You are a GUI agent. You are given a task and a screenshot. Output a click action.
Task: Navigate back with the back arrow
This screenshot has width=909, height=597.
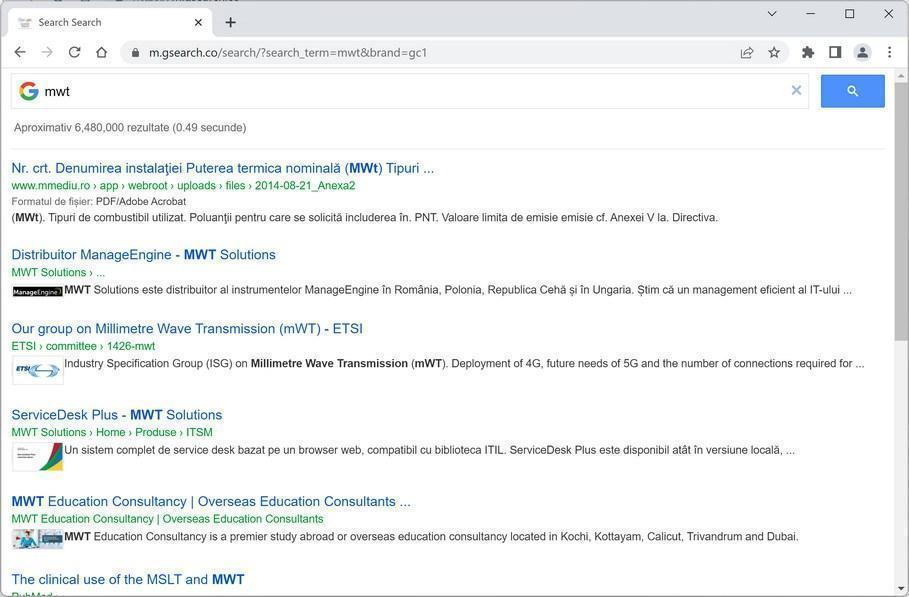tap(20, 52)
